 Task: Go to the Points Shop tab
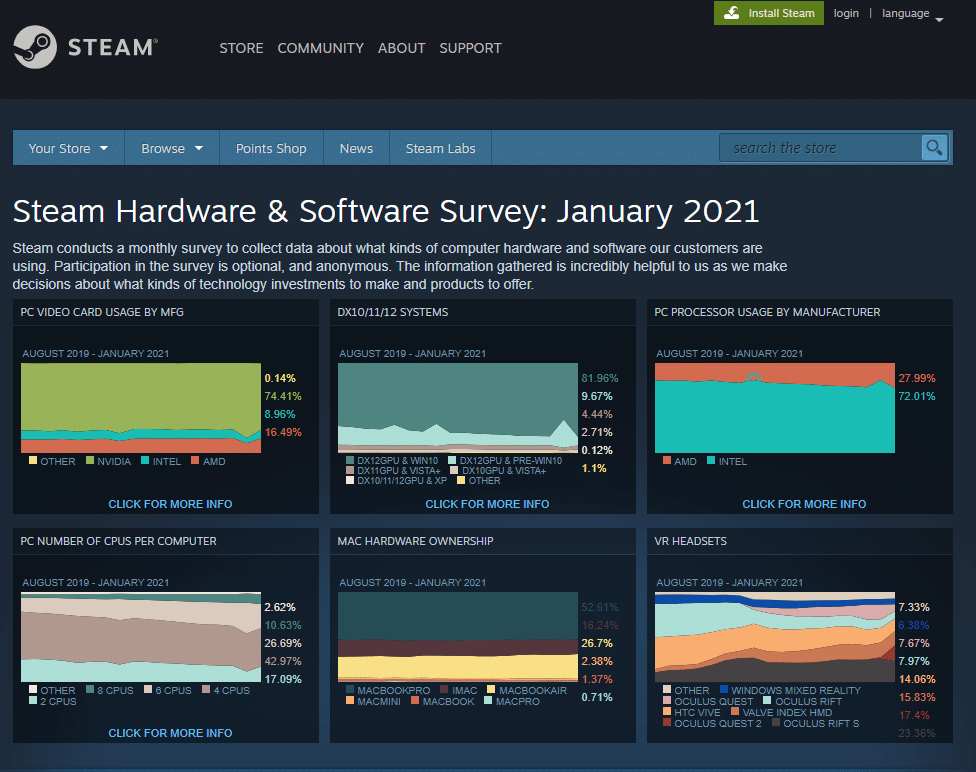pos(271,148)
